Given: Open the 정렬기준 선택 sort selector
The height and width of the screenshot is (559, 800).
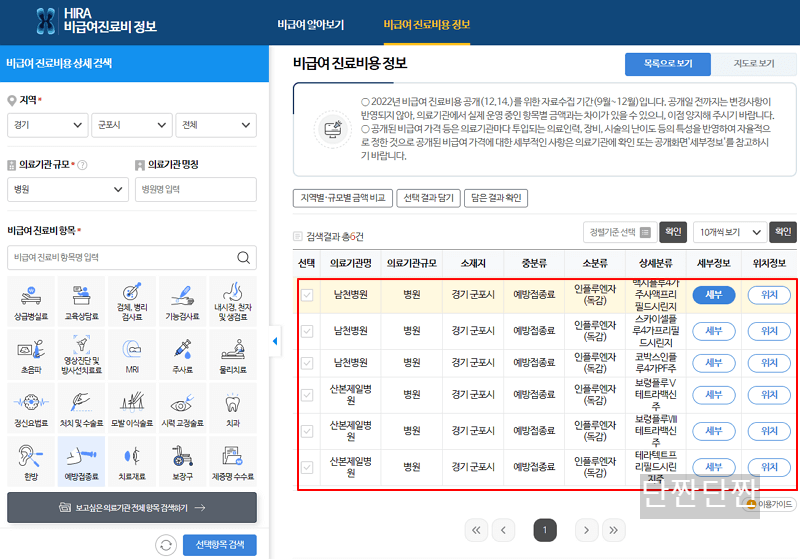Looking at the screenshot, I should point(620,232).
